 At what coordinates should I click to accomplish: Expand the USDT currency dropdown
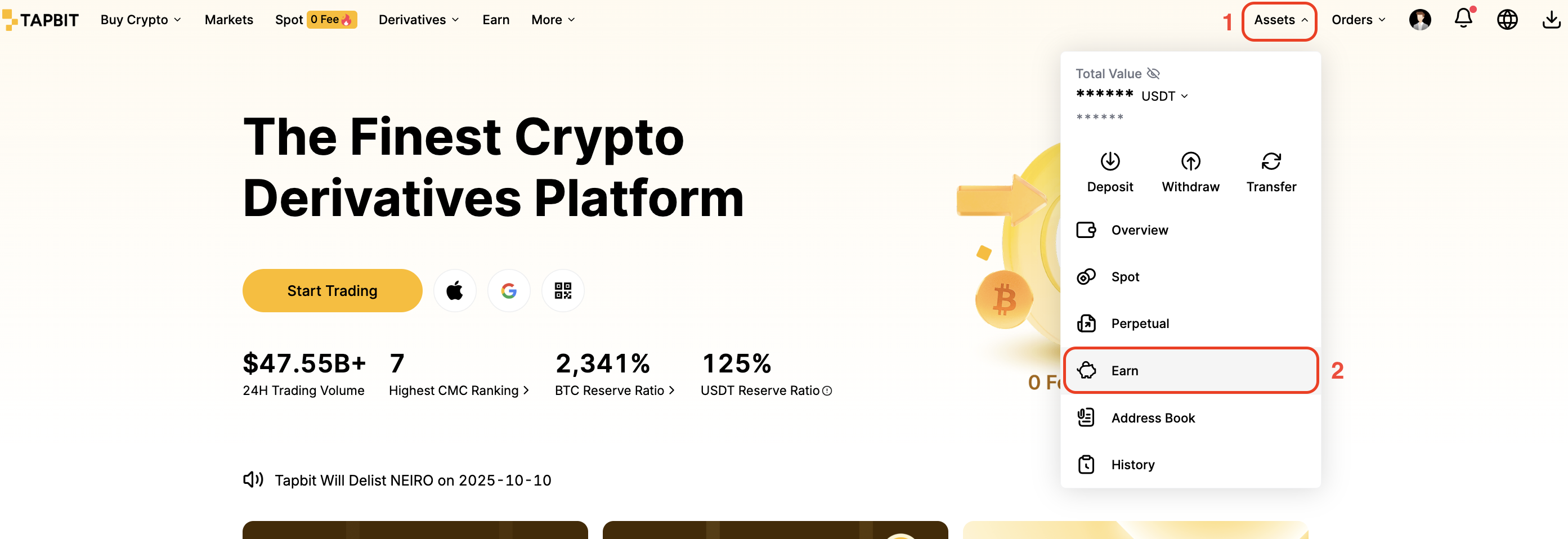pos(1164,96)
